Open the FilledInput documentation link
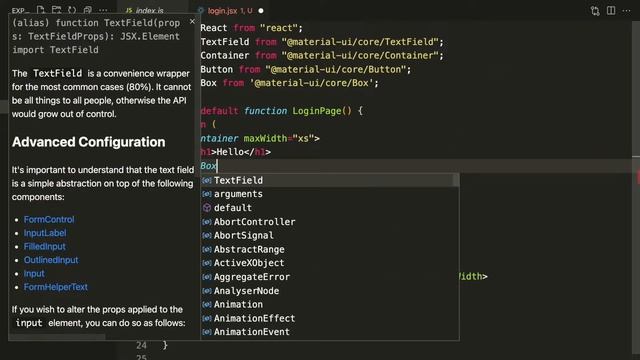The width and height of the screenshot is (640, 360). tap(44, 247)
